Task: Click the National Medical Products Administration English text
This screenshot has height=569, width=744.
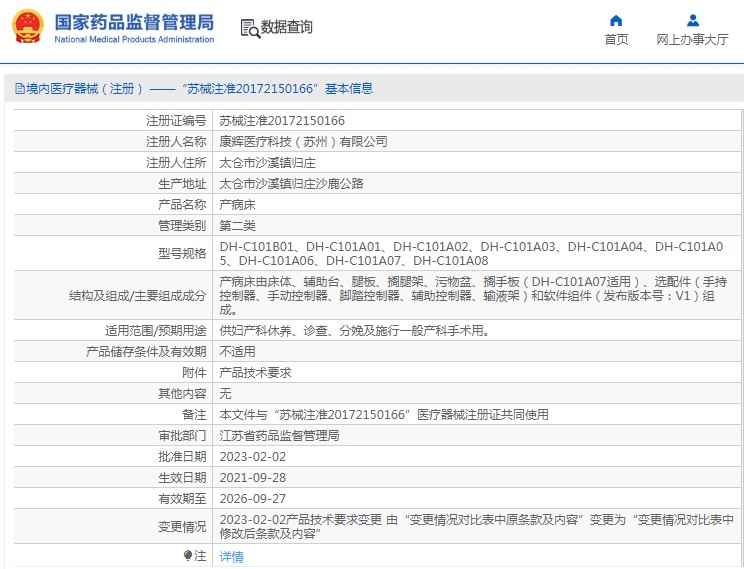Action: 133,40
